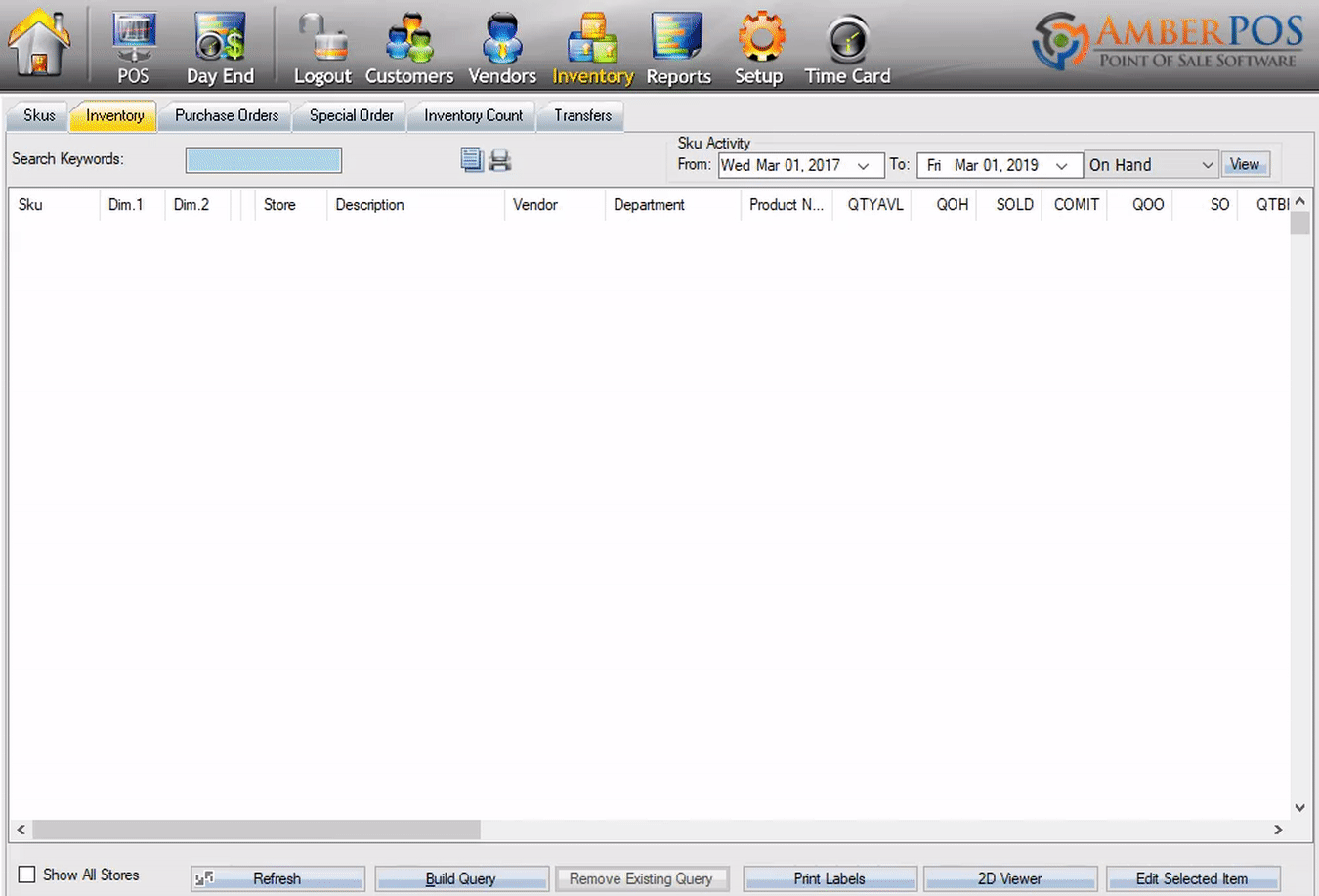Open the Day End module

(220, 48)
